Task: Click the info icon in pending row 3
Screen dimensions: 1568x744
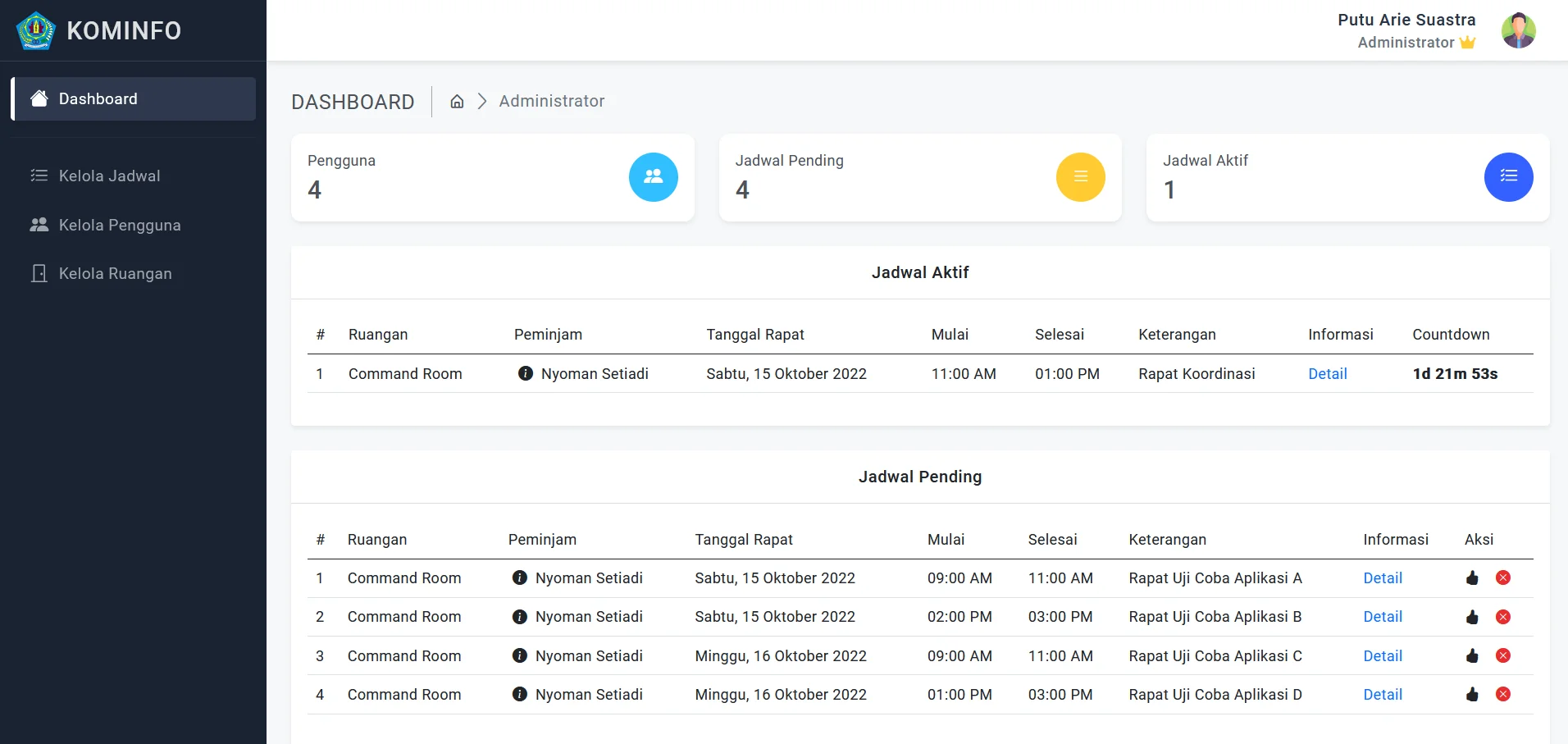Action: [519, 655]
